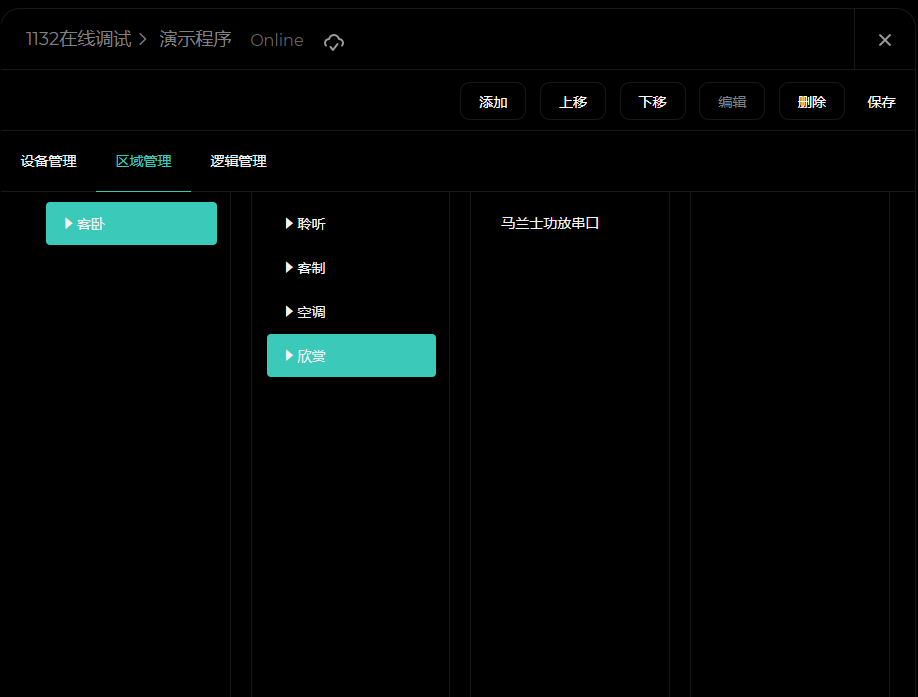The image size is (918, 697).
Task: Expand the 聆听 triangle
Action: click(x=289, y=223)
